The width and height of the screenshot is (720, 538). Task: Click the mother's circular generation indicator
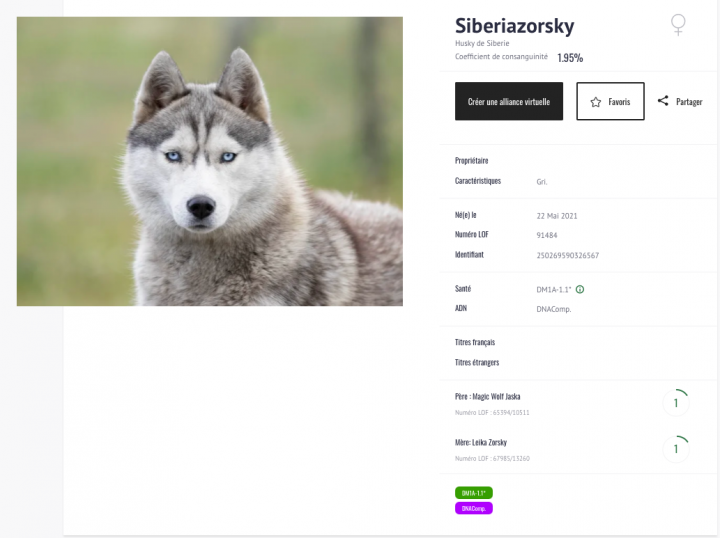point(676,449)
